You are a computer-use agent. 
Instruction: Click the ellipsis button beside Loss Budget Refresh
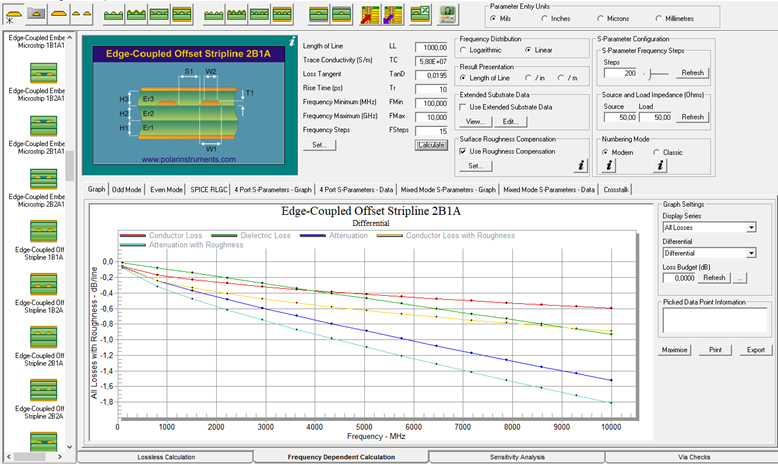739,278
